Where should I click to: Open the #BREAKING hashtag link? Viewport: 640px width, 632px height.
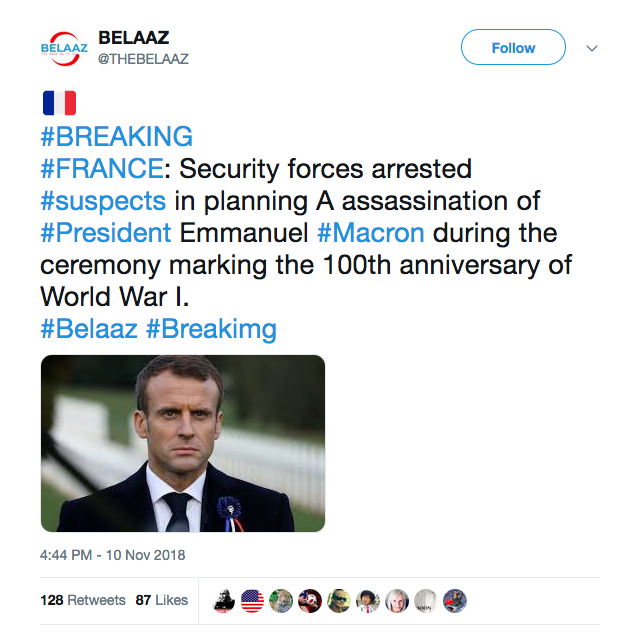pyautogui.click(x=116, y=136)
